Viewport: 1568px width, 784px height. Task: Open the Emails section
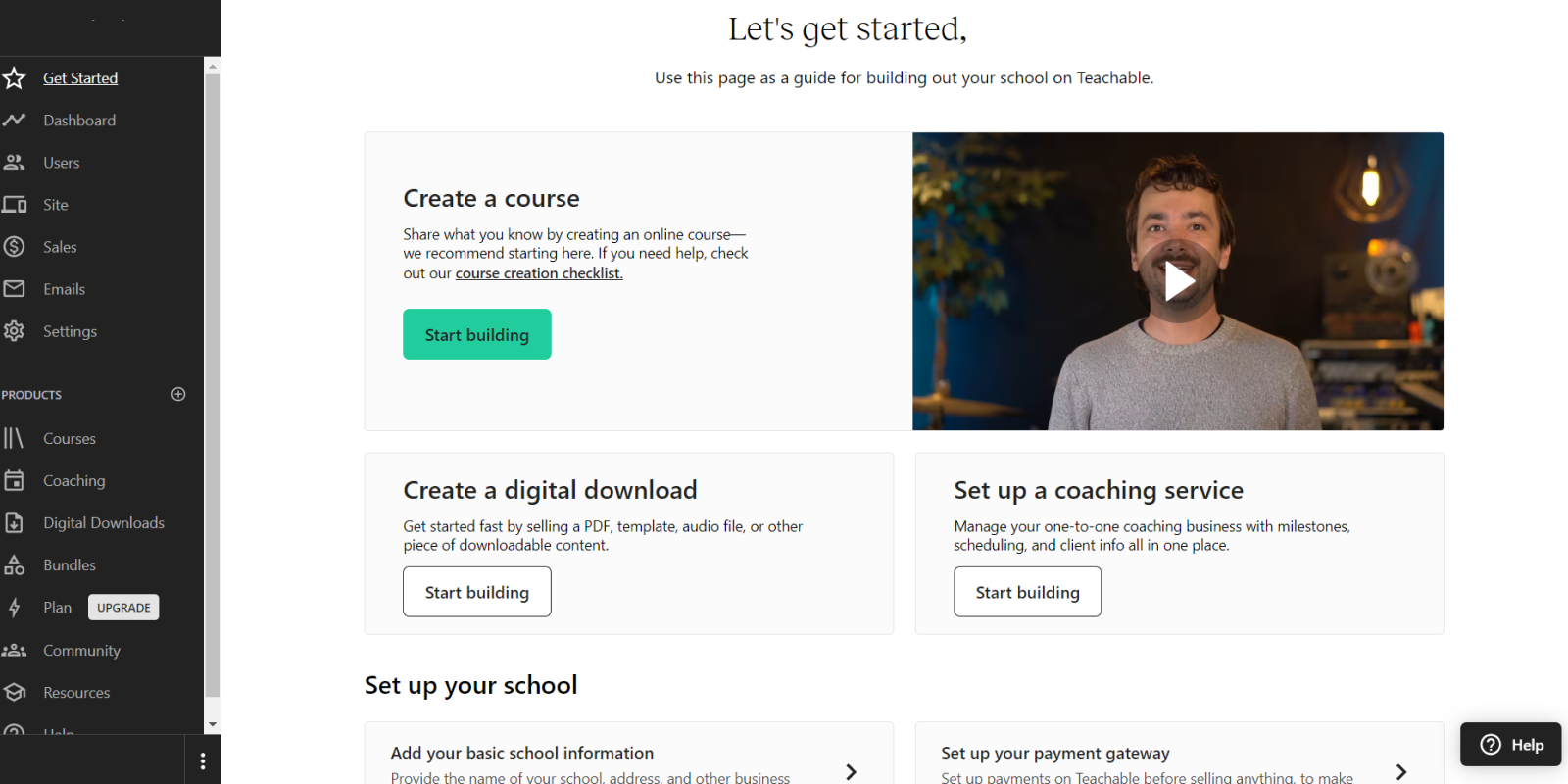14,288
